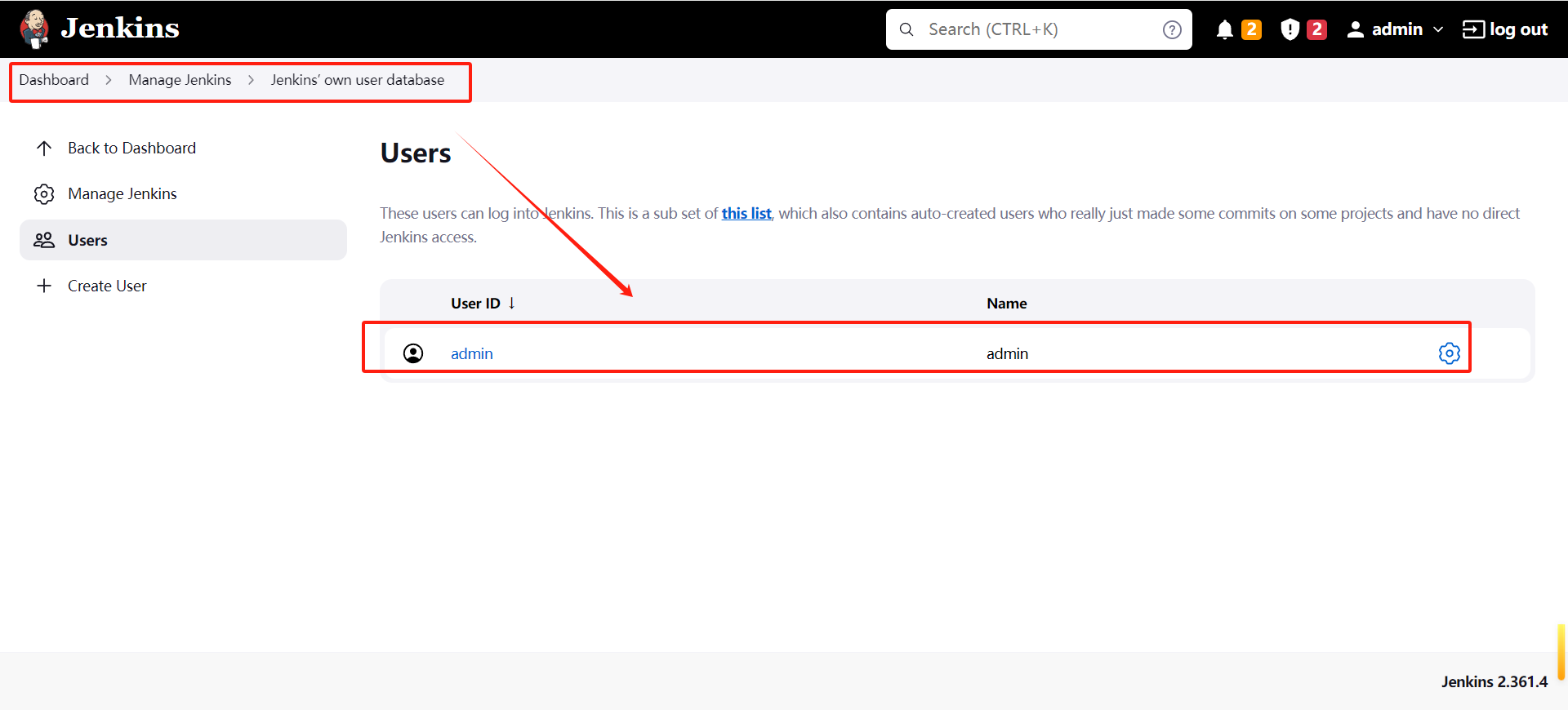The image size is (1568, 710).
Task: Click the Jenkins butler logo icon
Action: click(34, 29)
